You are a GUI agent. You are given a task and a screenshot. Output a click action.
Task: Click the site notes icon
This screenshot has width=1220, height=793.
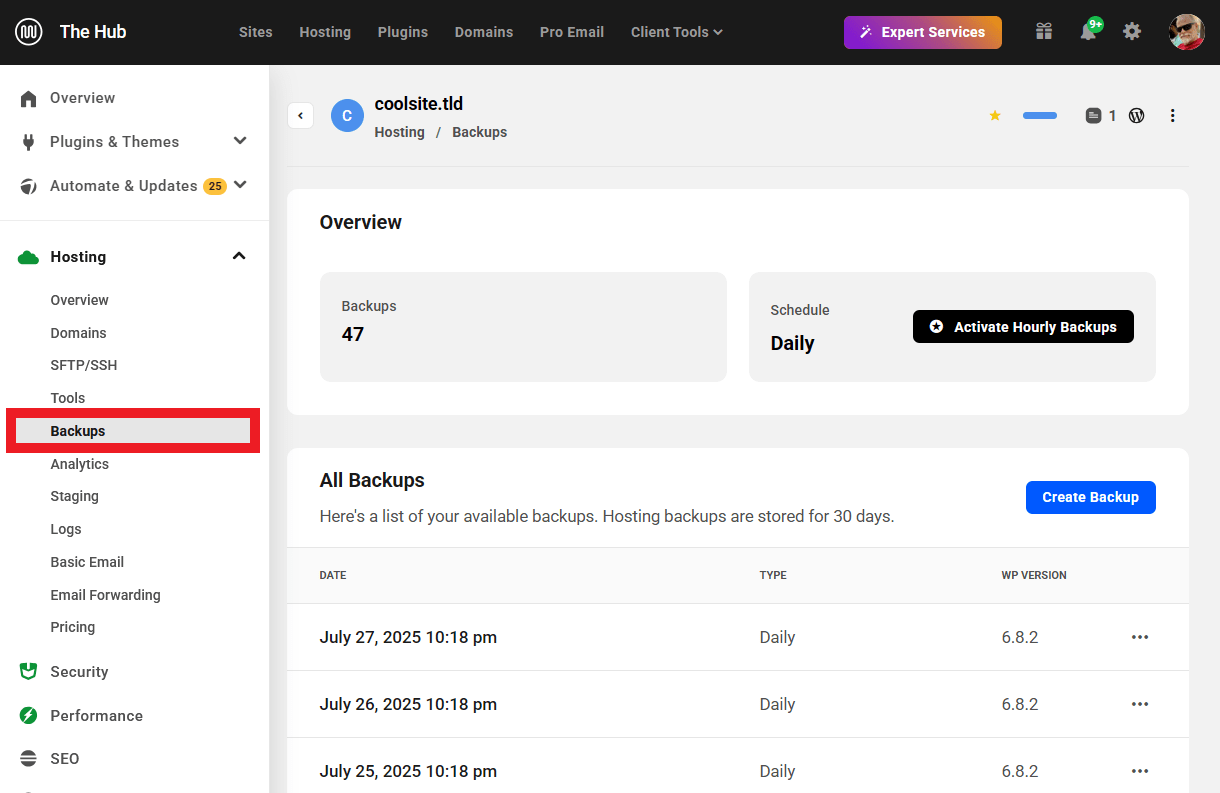click(1093, 116)
